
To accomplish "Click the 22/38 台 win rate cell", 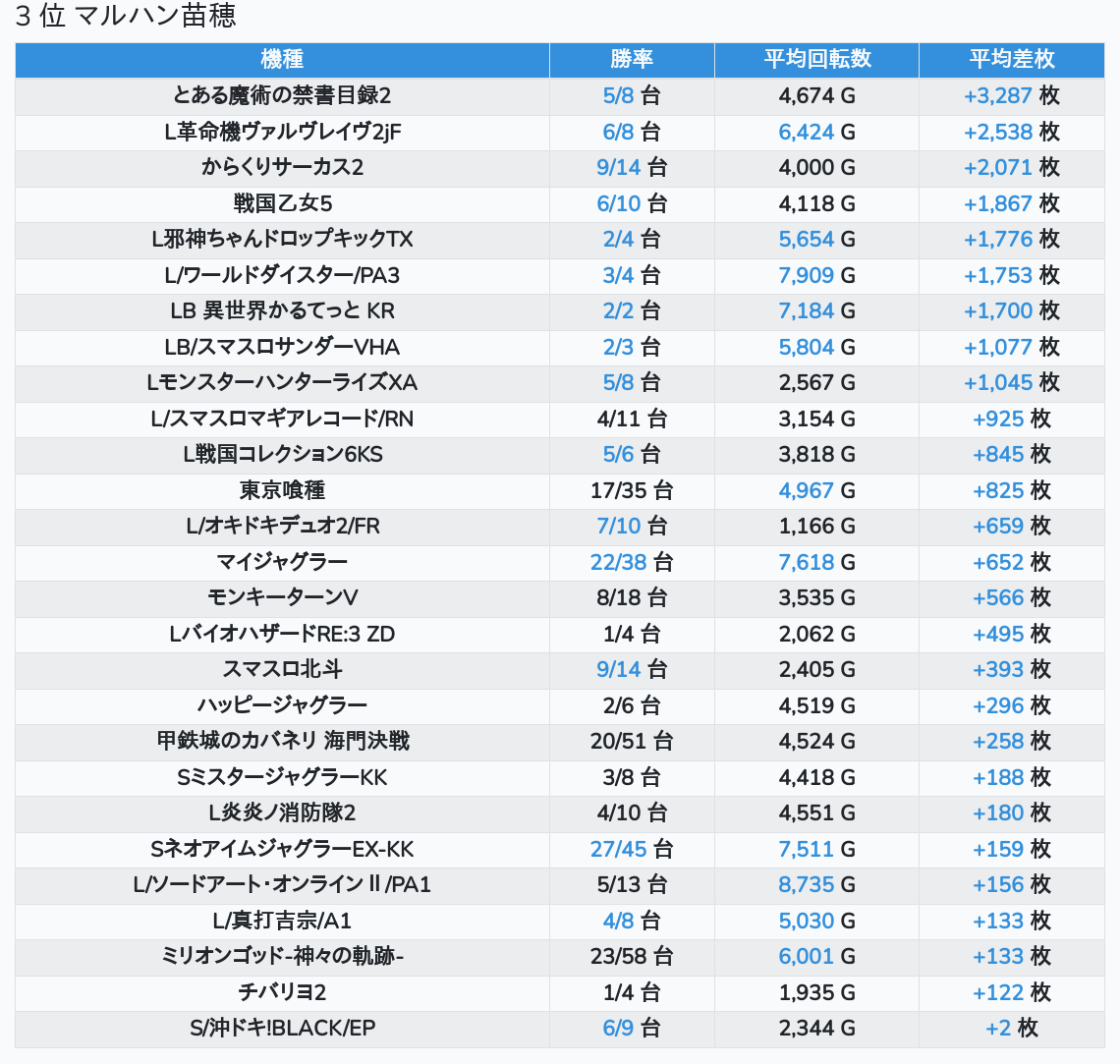I will (632, 563).
